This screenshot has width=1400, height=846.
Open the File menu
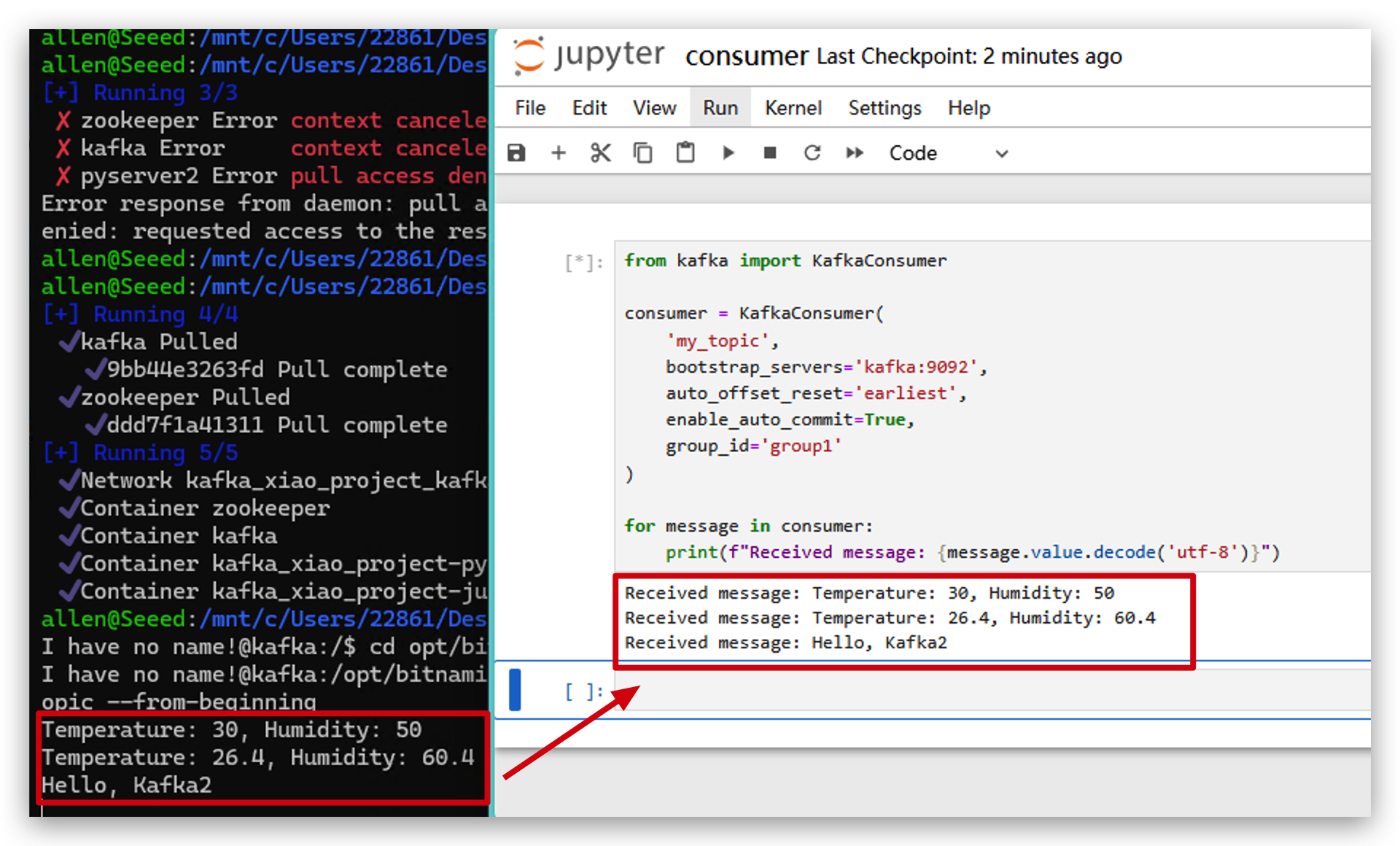tap(530, 108)
